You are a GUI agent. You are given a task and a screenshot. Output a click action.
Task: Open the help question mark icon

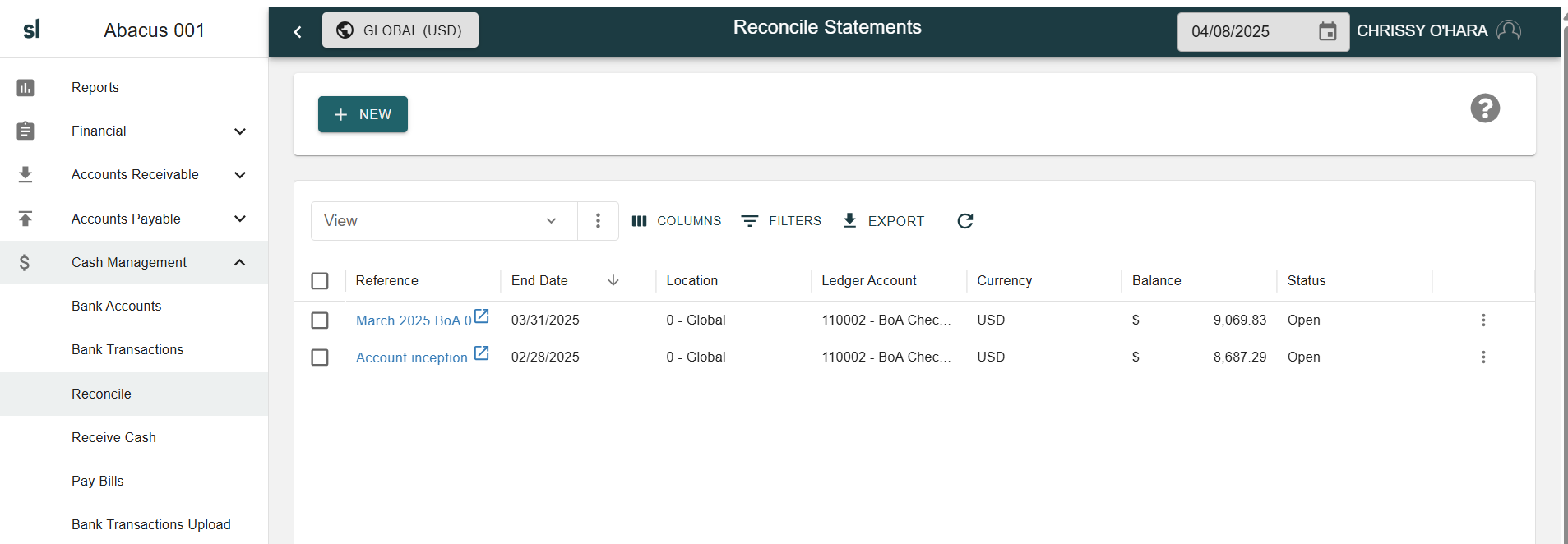point(1485,108)
